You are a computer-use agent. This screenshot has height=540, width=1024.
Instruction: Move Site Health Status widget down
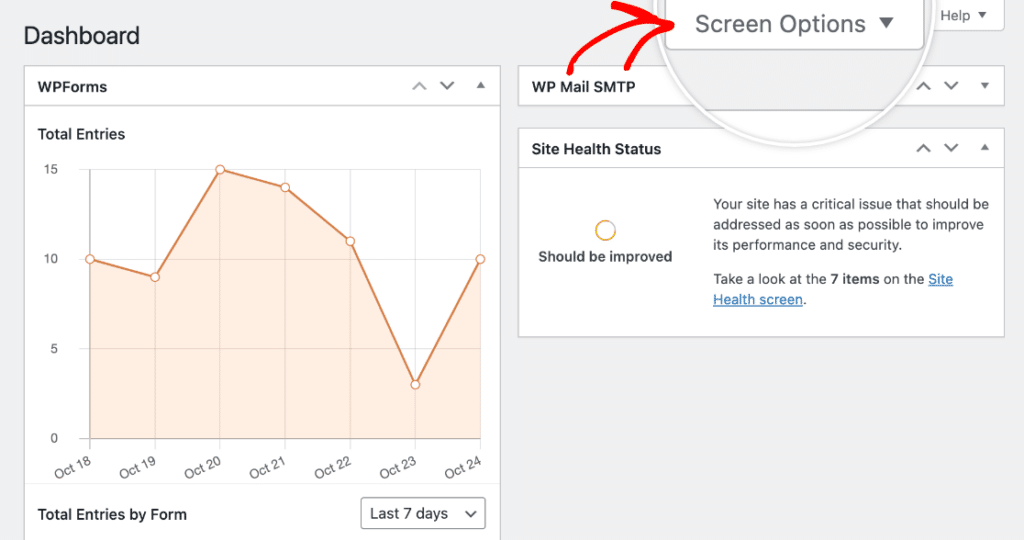coord(952,148)
